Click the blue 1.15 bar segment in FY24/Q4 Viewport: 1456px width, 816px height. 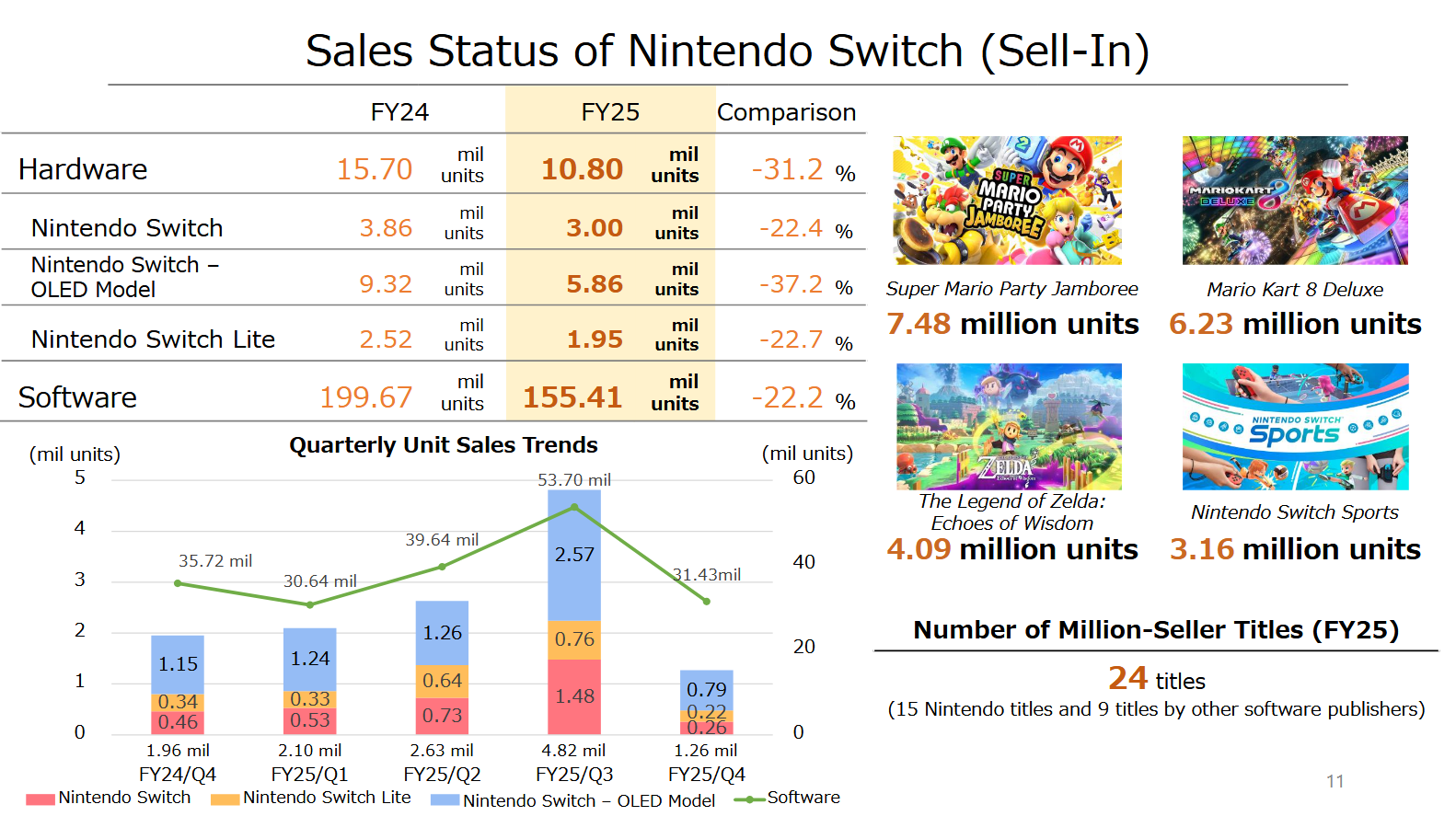(x=178, y=664)
